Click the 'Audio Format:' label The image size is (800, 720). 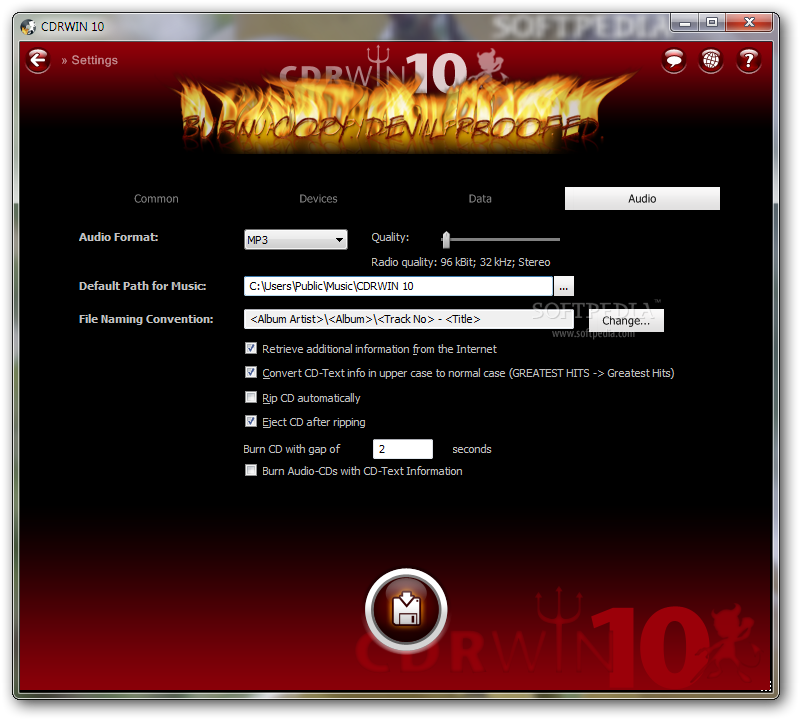118,237
